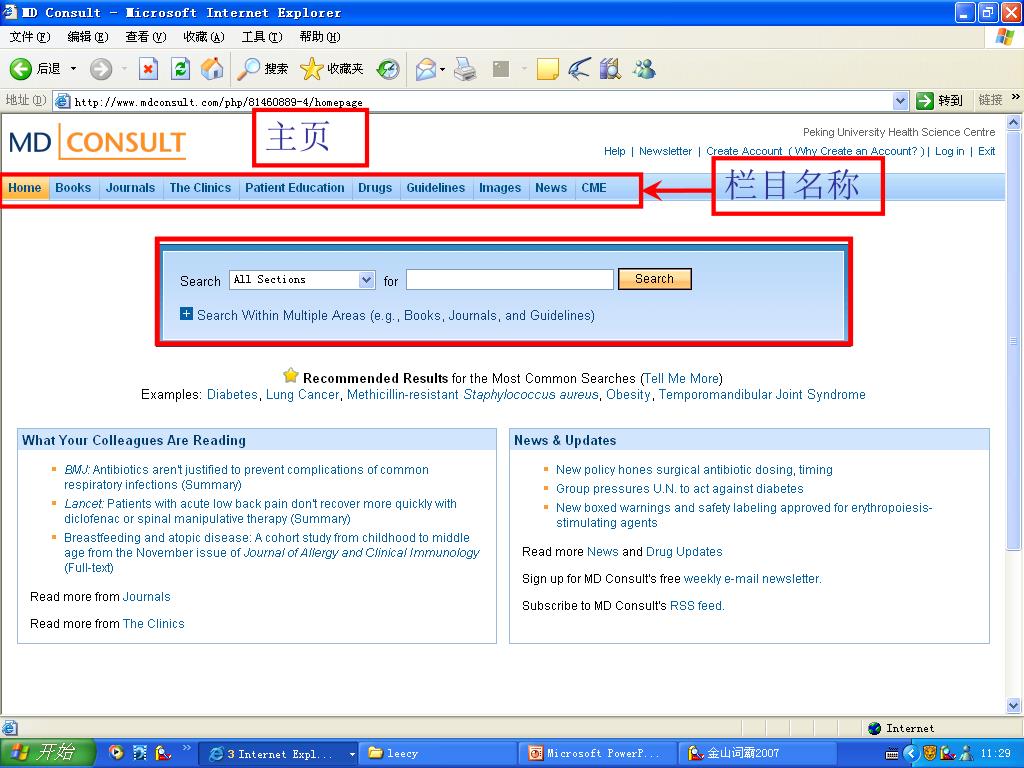Go to browser home page icon

point(212,69)
